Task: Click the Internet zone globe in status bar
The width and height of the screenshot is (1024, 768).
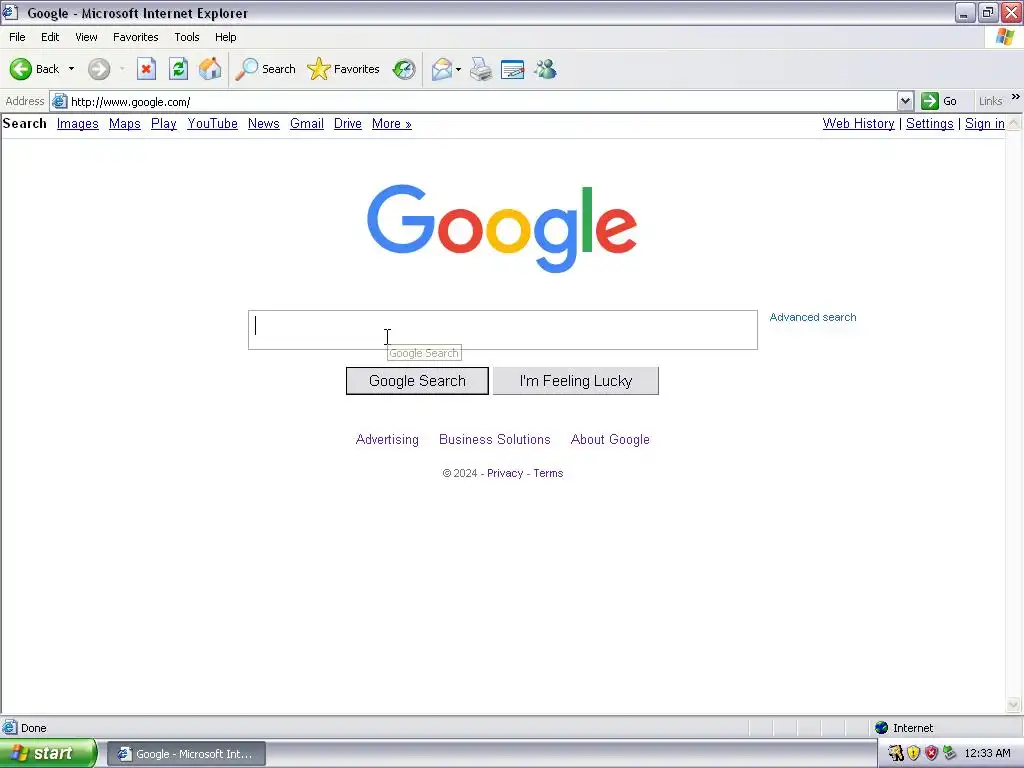Action: [882, 728]
